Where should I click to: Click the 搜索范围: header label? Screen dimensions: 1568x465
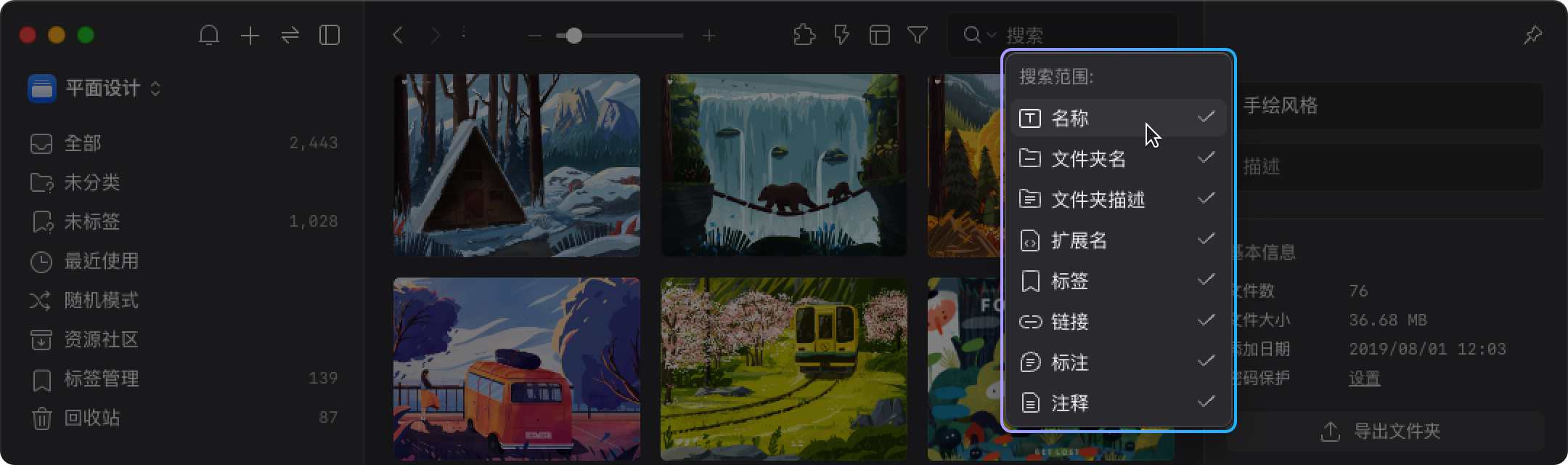1056,77
